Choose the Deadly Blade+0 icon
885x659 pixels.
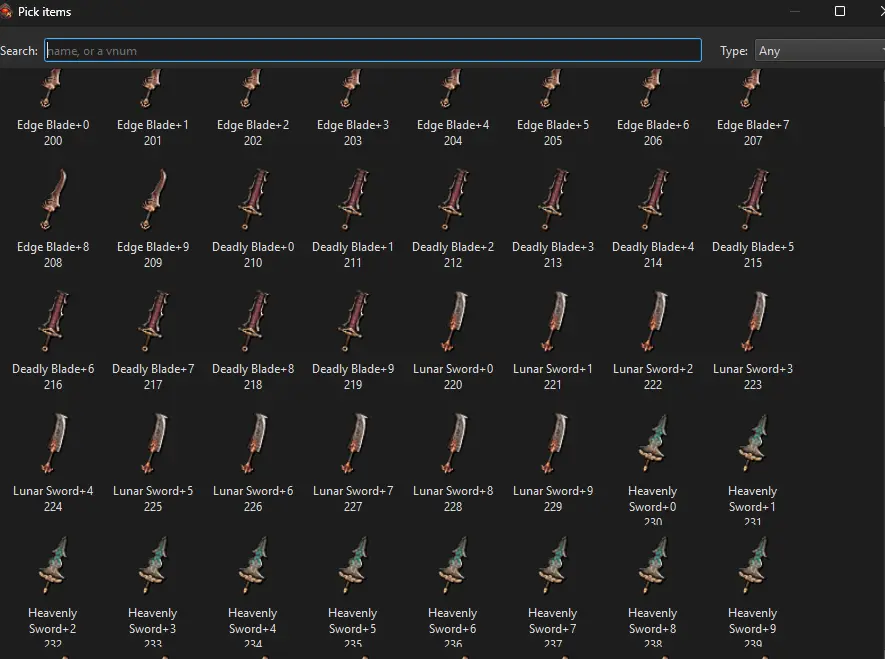[x=253, y=200]
